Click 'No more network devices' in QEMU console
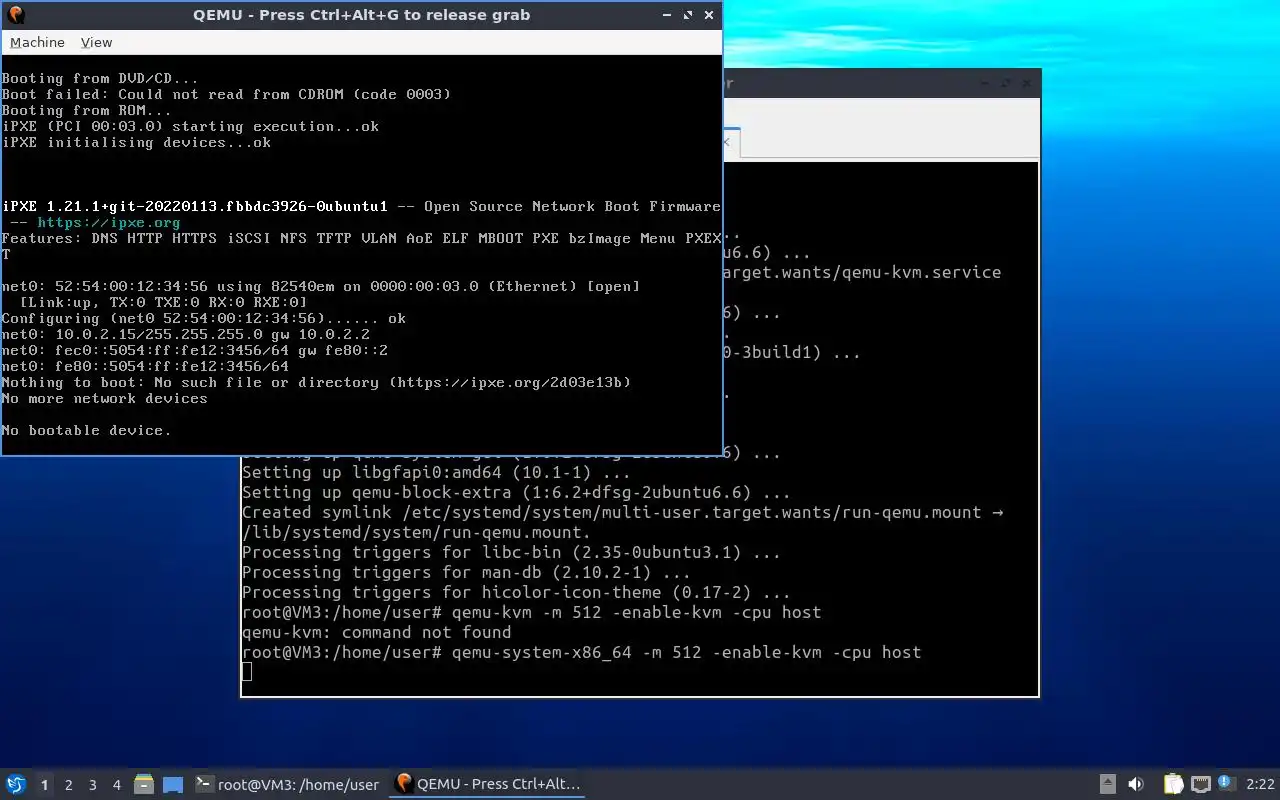This screenshot has width=1280, height=800. pos(105,398)
